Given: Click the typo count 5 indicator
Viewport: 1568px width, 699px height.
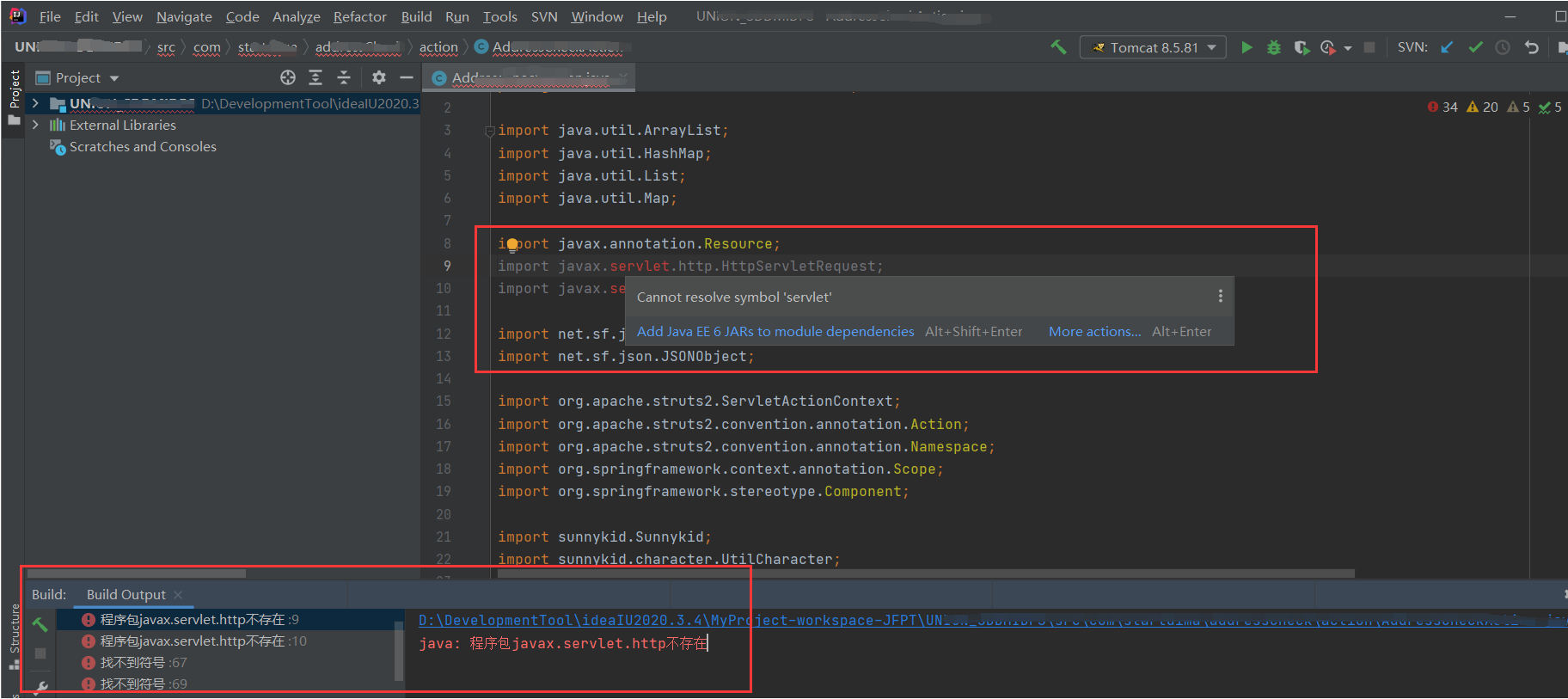Looking at the screenshot, I should 1551,107.
